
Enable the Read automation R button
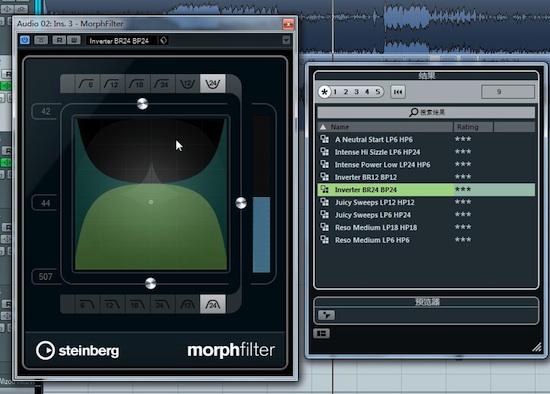tap(59, 40)
